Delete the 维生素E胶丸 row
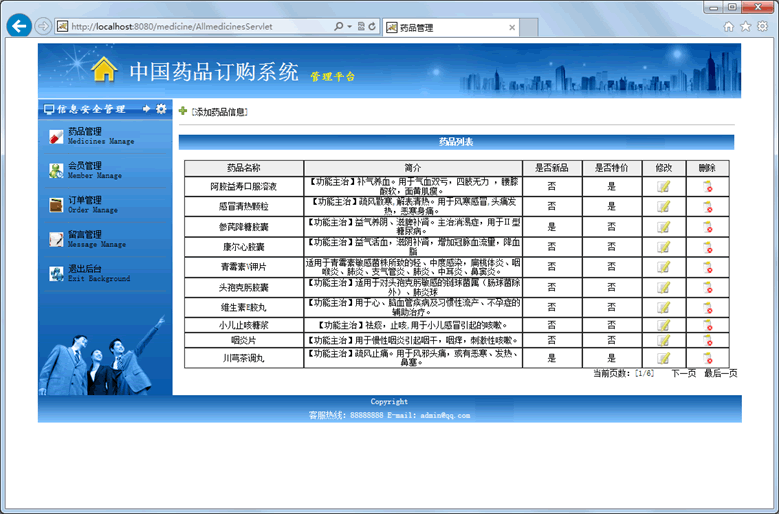The width and height of the screenshot is (779, 514). pos(707,307)
